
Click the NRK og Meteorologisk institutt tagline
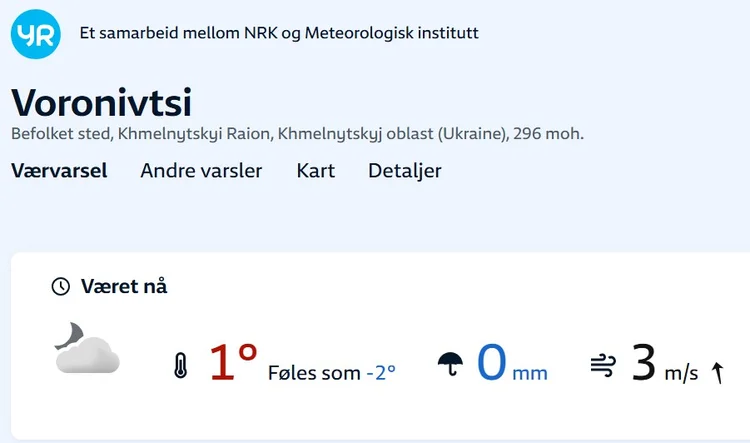(279, 33)
